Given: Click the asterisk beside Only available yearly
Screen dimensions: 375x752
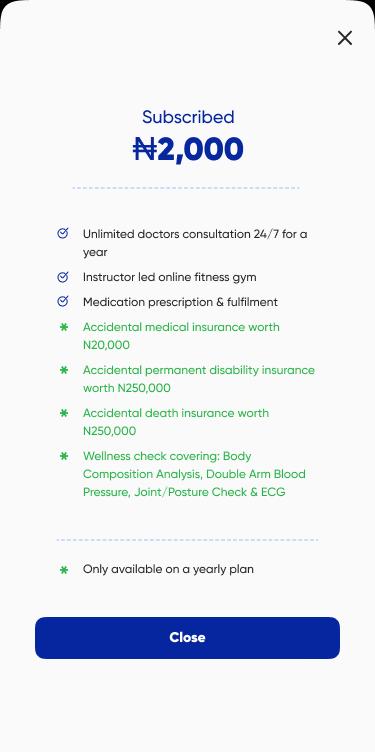Looking at the screenshot, I should click(64, 570).
